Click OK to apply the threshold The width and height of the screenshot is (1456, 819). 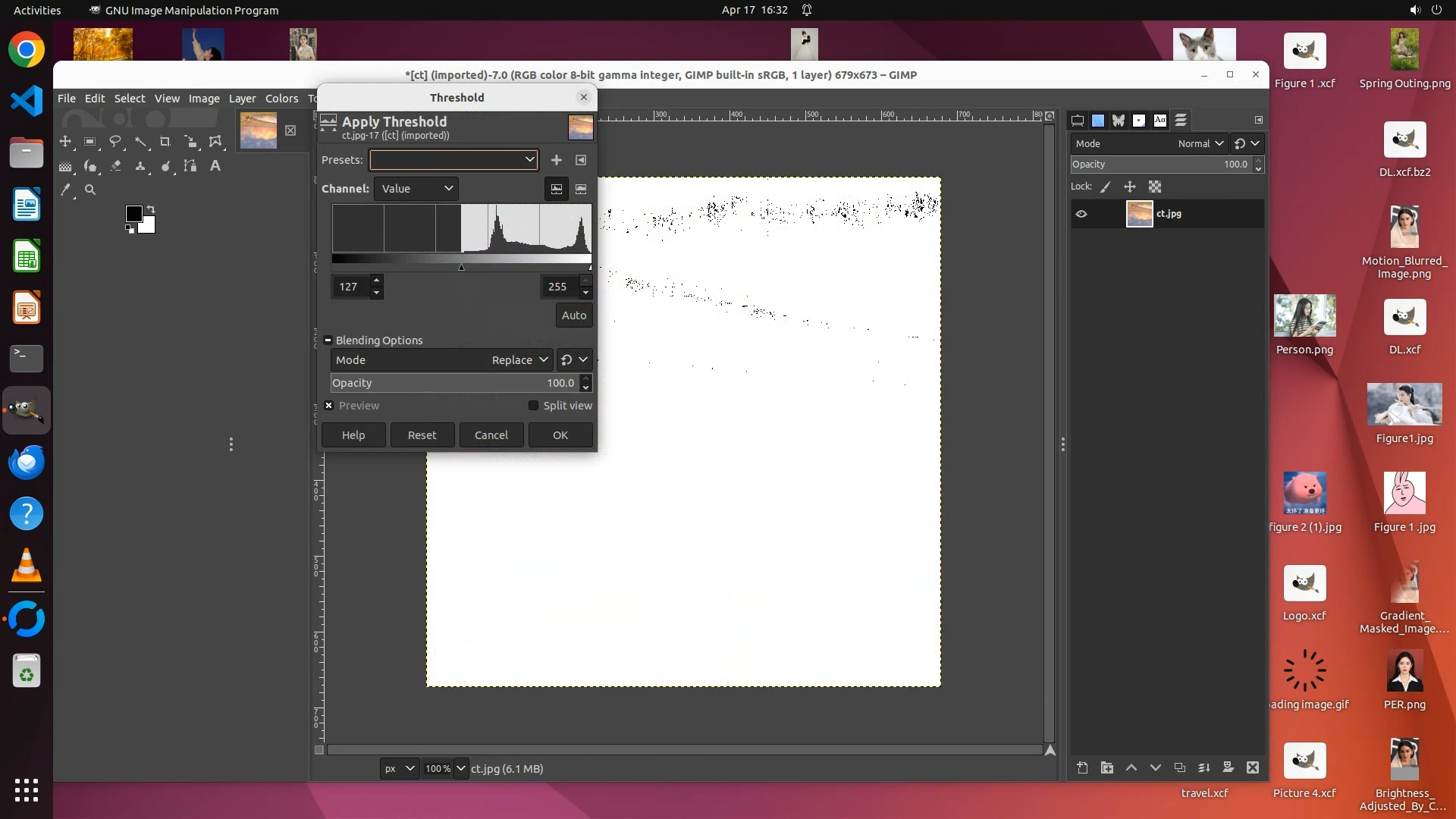pos(560,435)
